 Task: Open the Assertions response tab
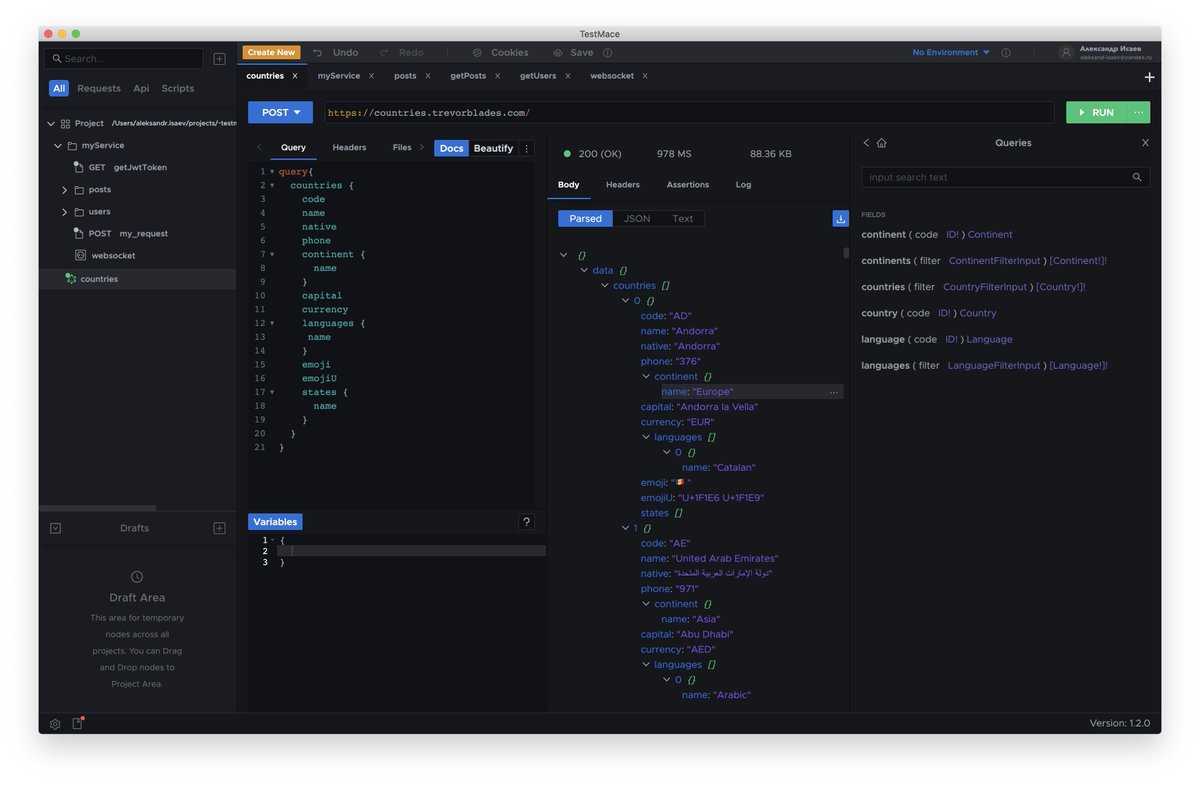click(688, 185)
